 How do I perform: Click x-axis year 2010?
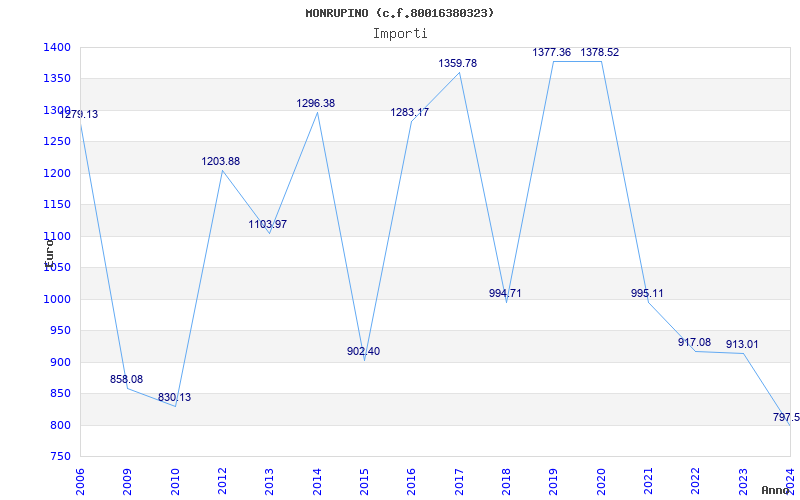(175, 482)
